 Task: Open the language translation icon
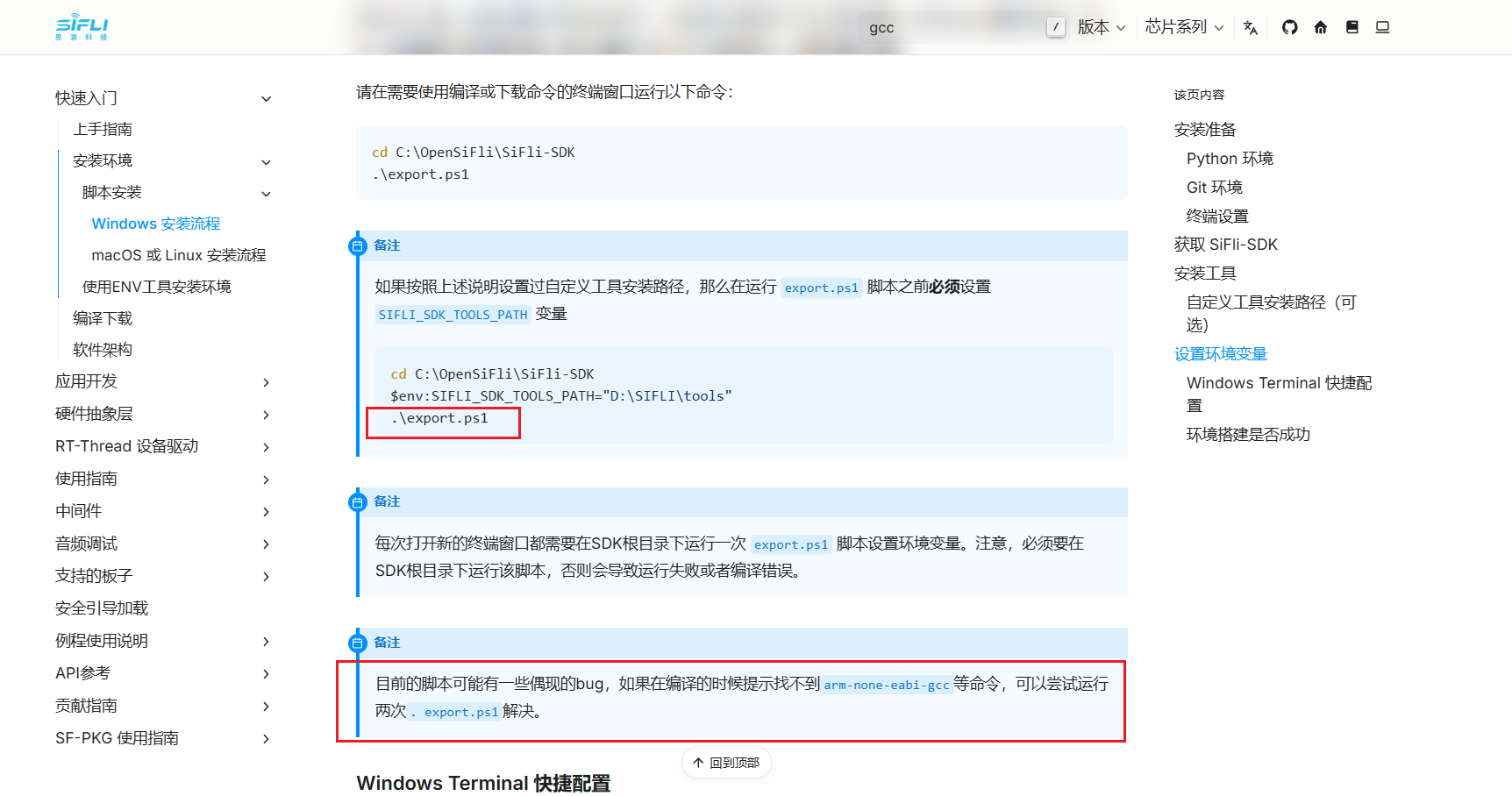coord(1251,28)
